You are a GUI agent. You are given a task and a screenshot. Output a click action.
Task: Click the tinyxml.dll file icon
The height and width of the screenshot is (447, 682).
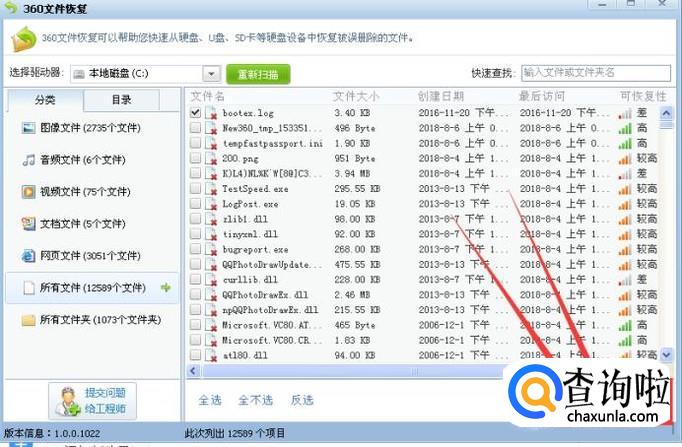211,234
